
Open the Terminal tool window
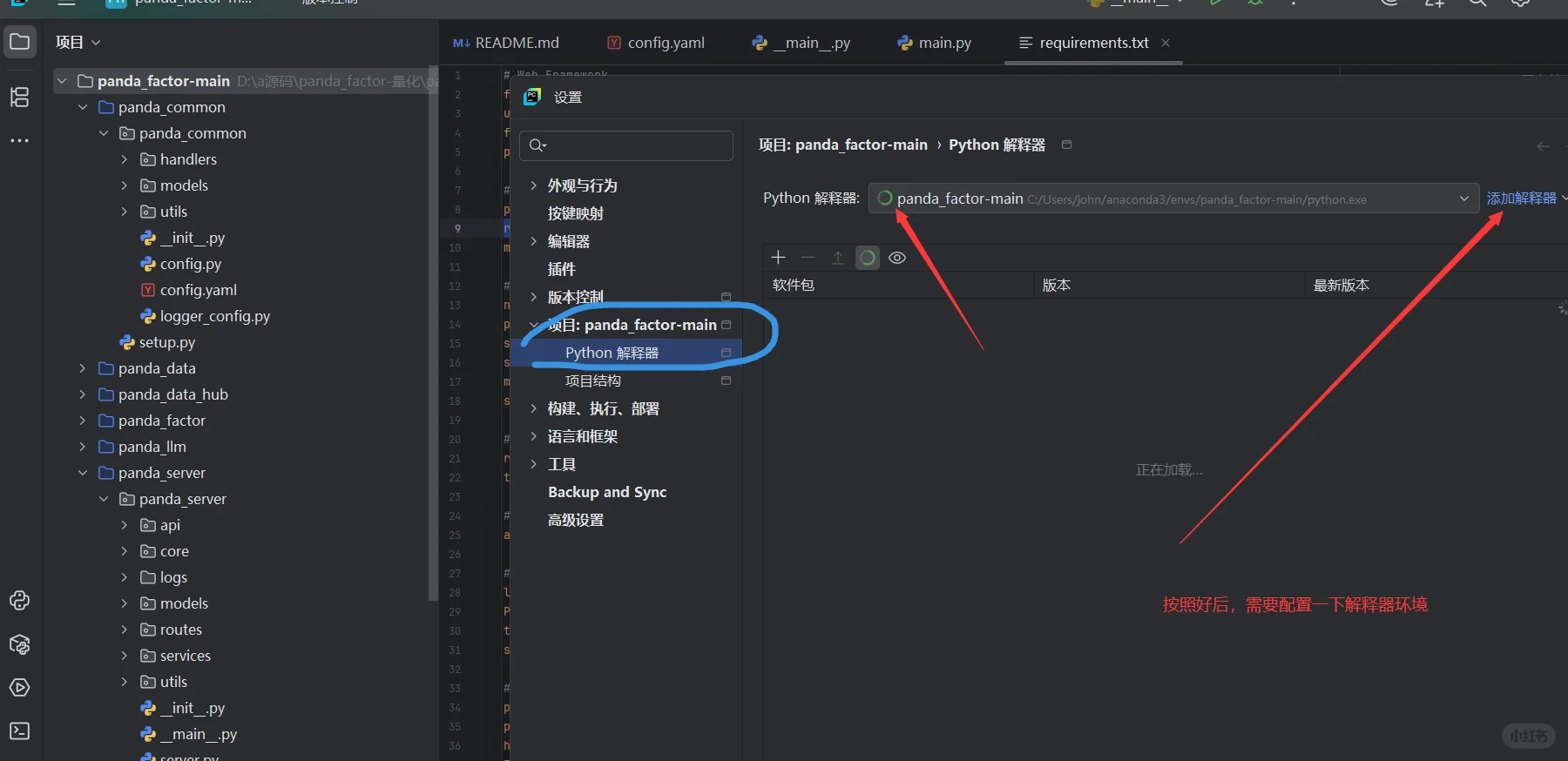click(19, 731)
